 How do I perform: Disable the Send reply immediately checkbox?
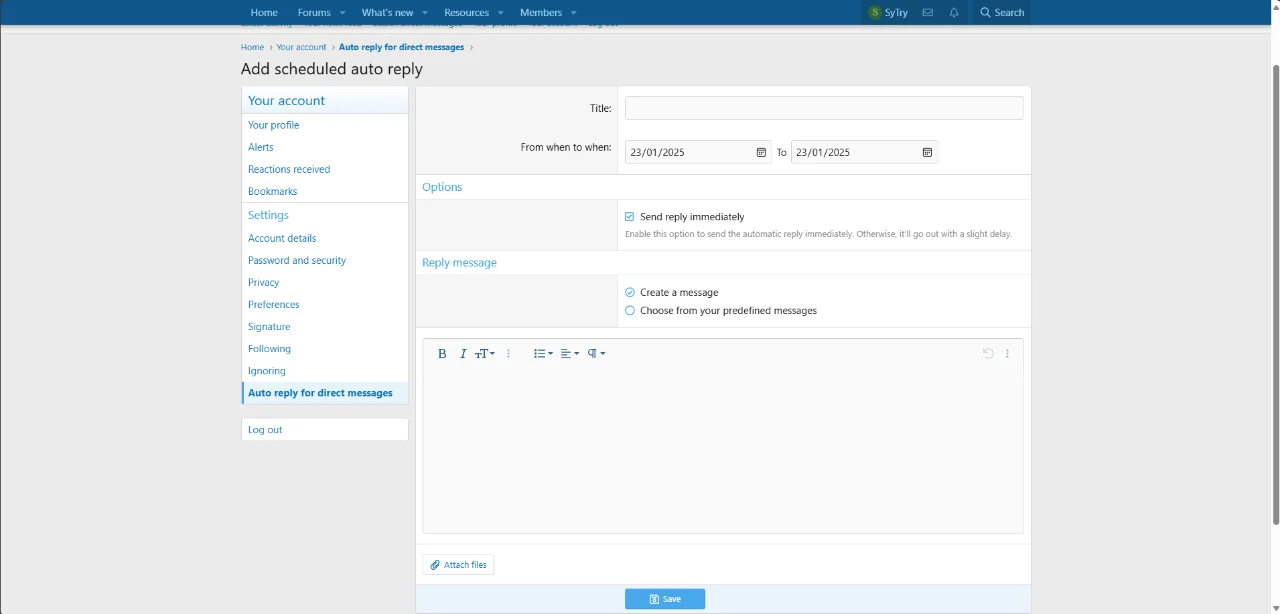[630, 217]
